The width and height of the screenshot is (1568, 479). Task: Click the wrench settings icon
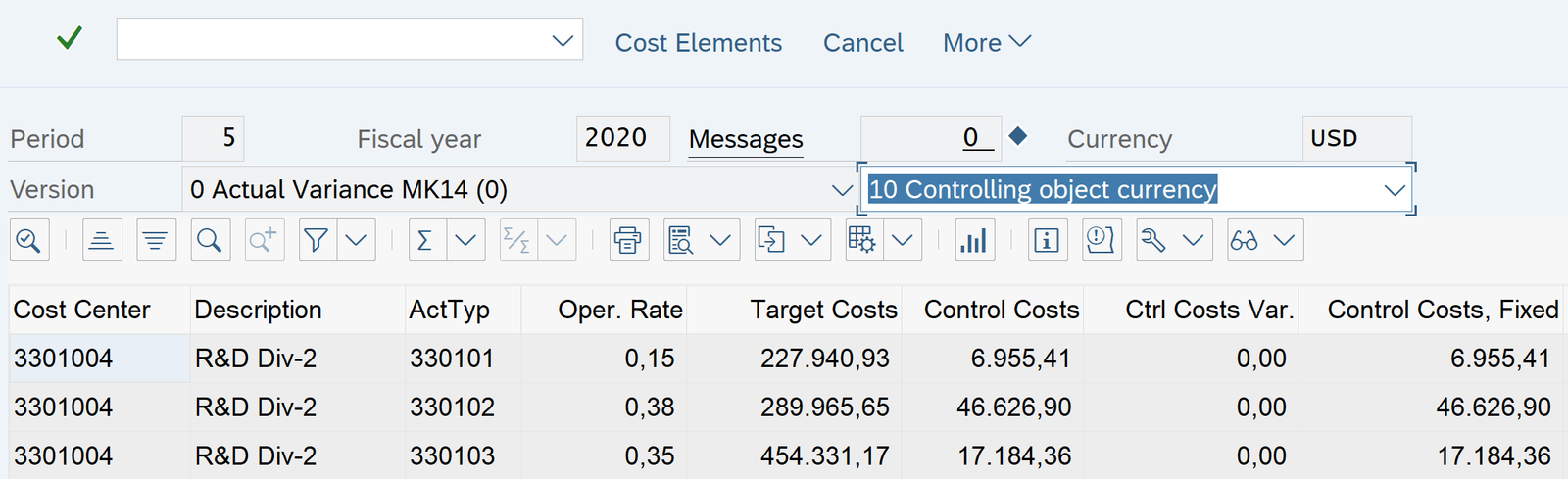tap(1154, 241)
